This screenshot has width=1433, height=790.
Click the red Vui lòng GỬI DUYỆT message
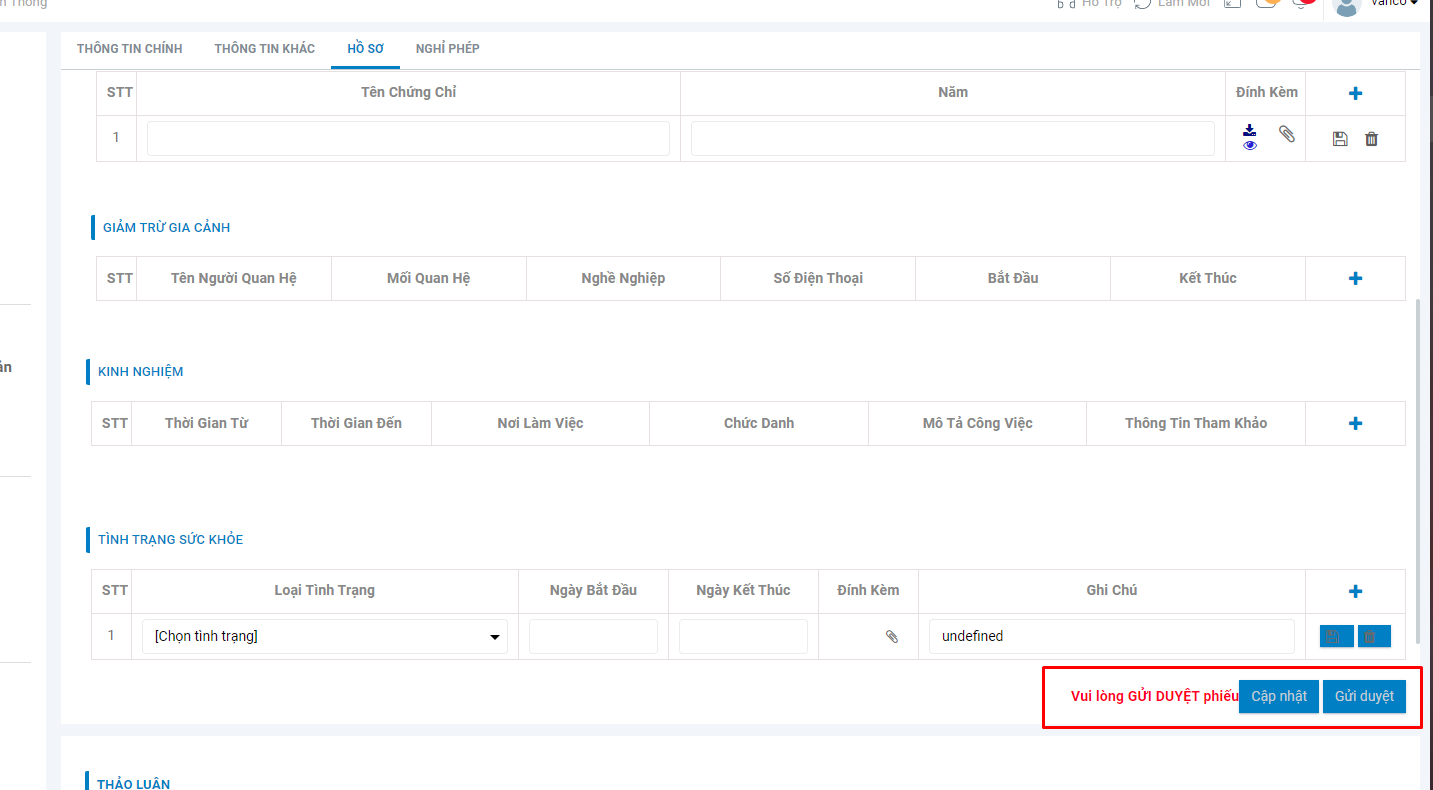[x=1154, y=696]
